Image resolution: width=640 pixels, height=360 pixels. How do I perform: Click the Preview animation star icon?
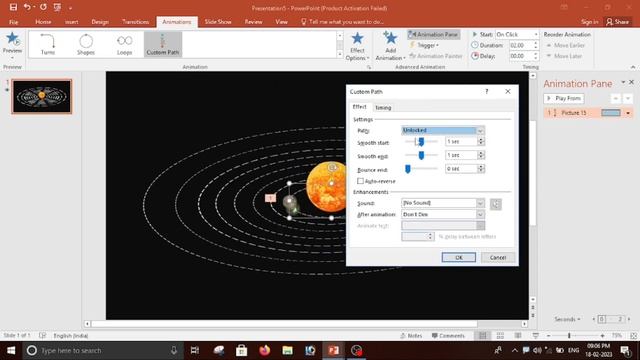pos(12,40)
